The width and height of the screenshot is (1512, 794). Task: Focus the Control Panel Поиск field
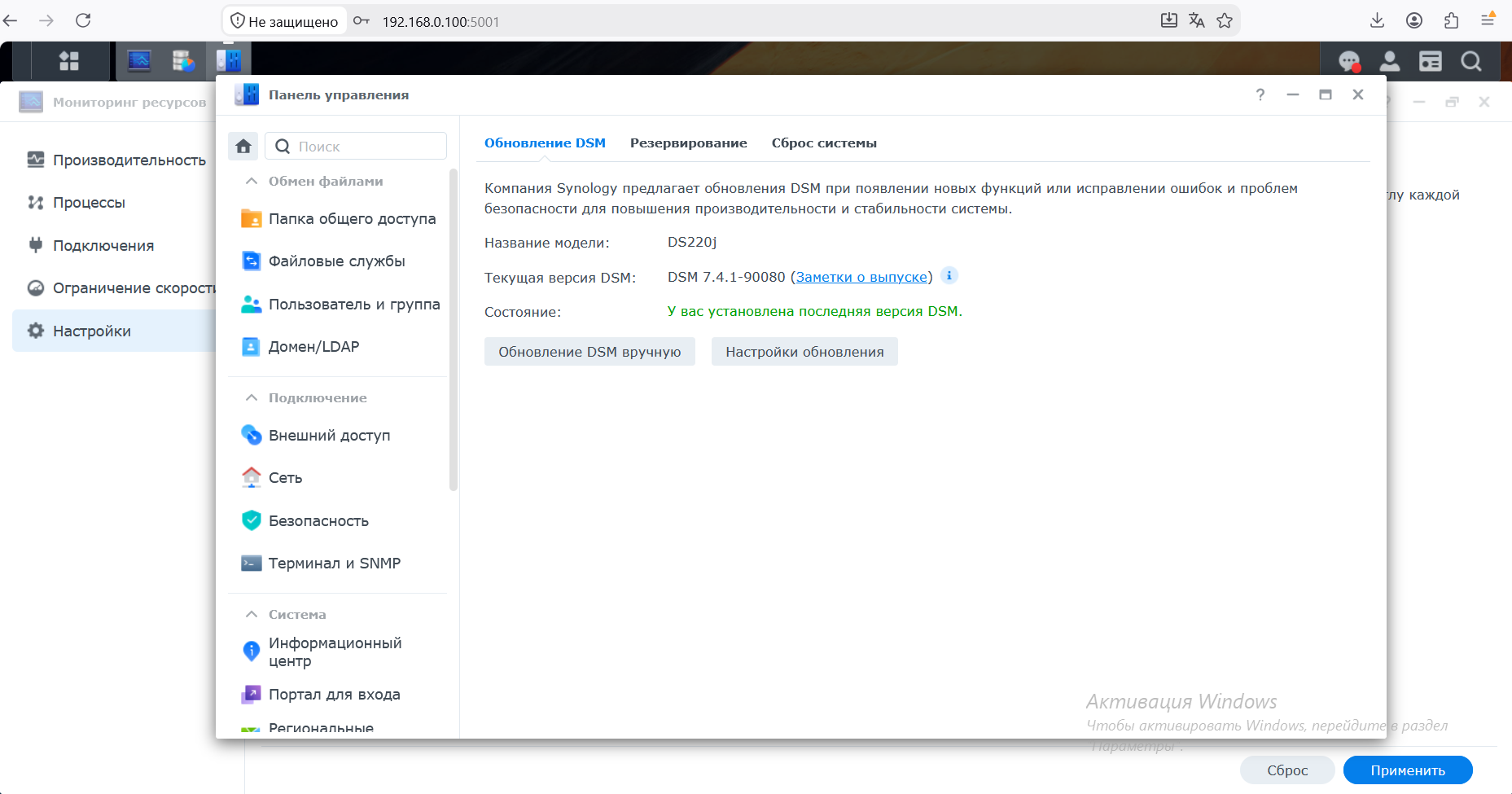pos(356,146)
